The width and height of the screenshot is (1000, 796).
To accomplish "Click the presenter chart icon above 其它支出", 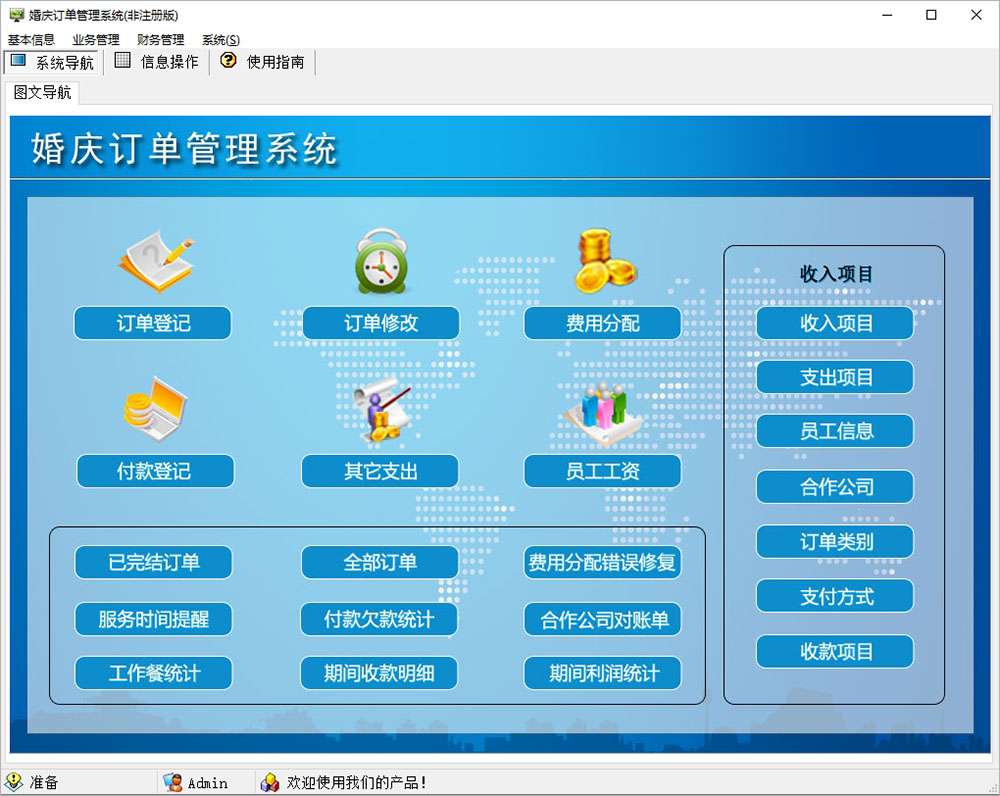I will (x=383, y=411).
